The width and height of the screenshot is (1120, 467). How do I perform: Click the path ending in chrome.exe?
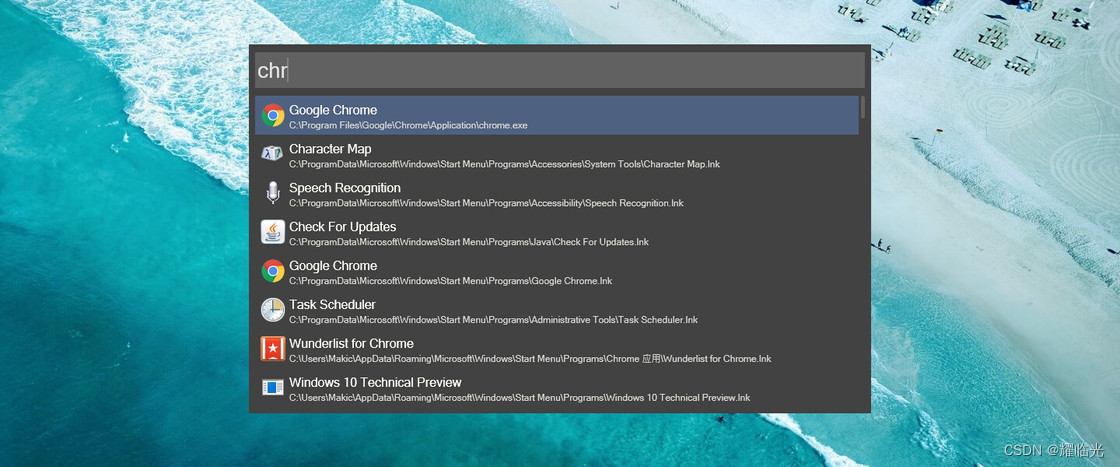coord(409,126)
